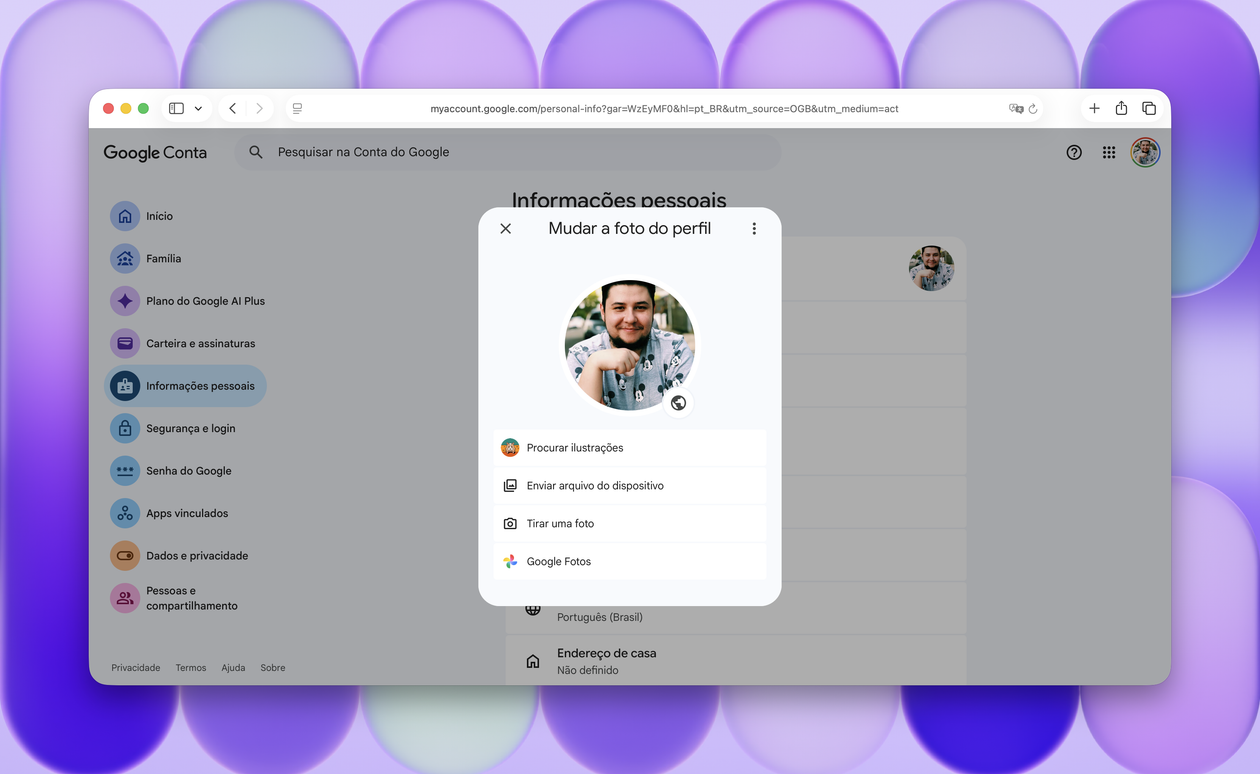Click the linked apps icon
This screenshot has width=1260, height=774.
(125, 514)
